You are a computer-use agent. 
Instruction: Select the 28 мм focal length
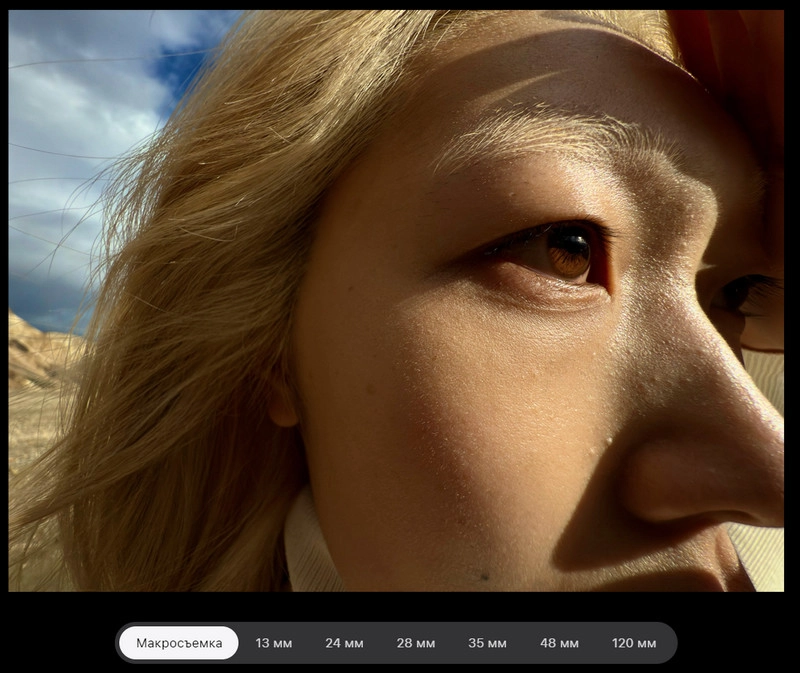[415, 643]
